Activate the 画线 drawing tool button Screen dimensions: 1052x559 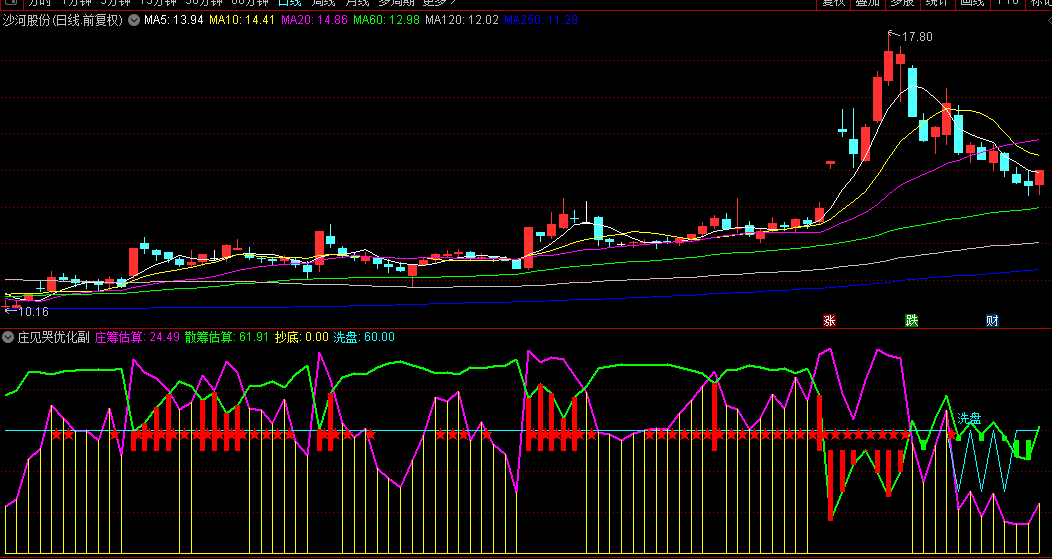(x=971, y=3)
